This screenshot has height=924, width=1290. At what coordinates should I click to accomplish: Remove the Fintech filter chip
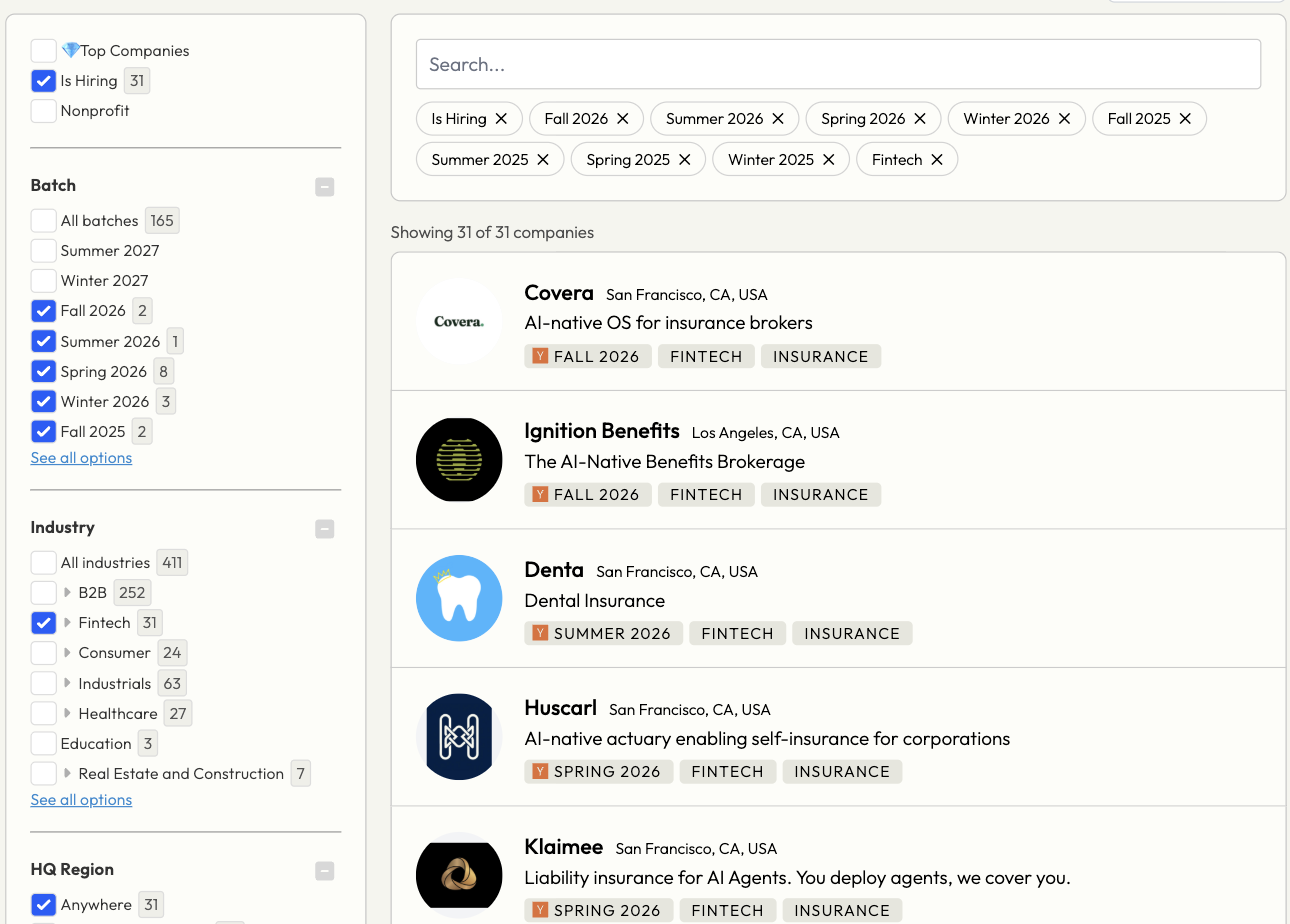pyautogui.click(x=937, y=159)
